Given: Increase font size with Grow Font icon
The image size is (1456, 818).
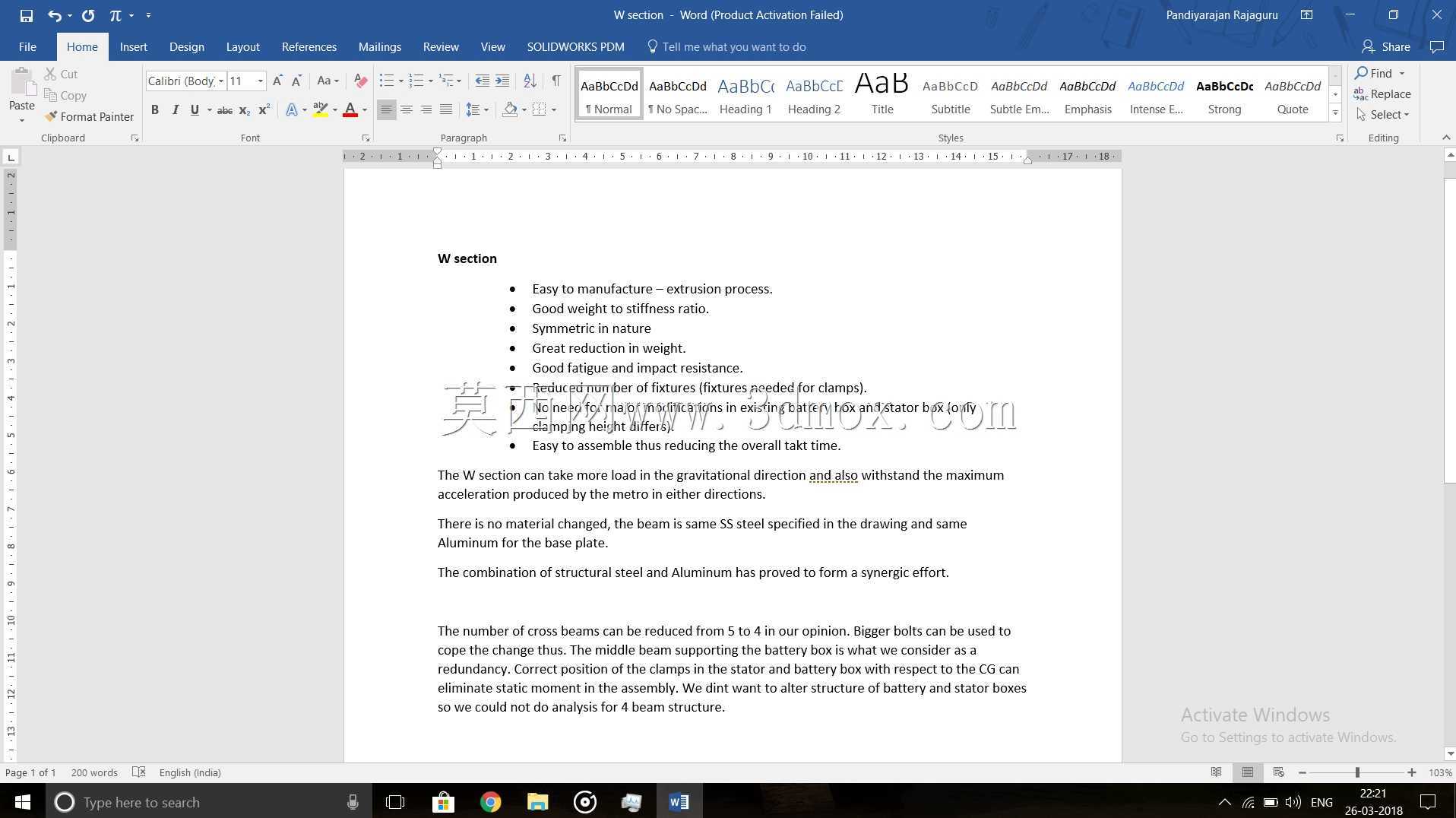Looking at the screenshot, I should click(x=277, y=81).
